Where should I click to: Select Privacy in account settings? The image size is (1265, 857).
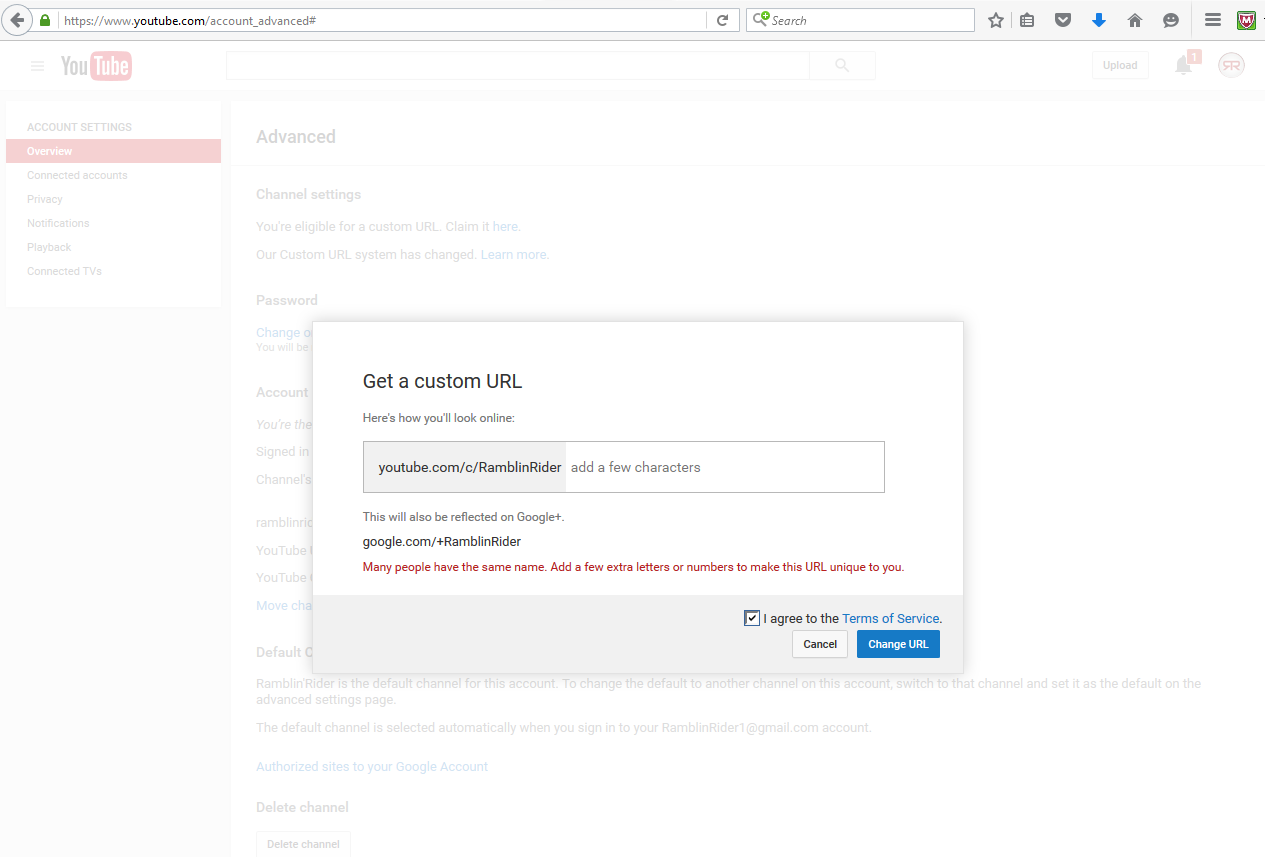pyautogui.click(x=45, y=199)
